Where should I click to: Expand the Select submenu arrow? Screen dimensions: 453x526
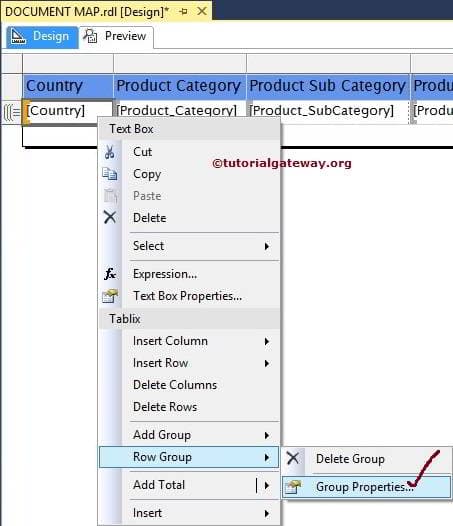267,246
